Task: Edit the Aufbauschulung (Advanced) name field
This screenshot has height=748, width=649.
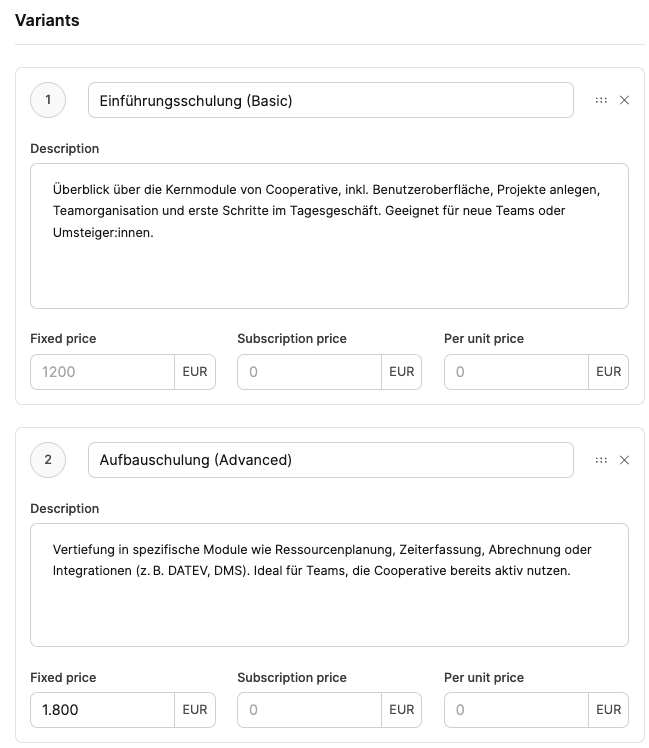Action: [330, 460]
